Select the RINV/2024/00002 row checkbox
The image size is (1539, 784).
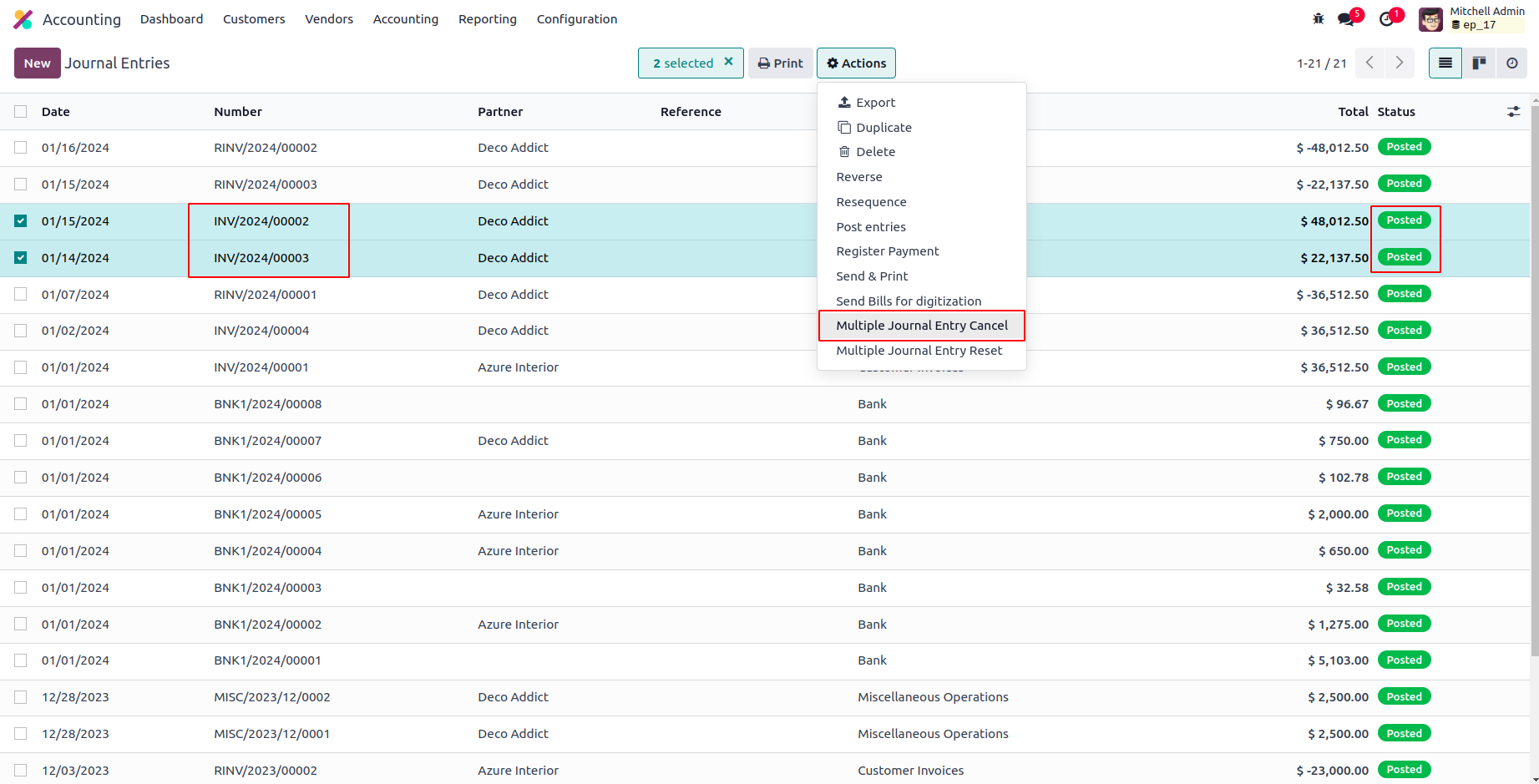coord(21,148)
